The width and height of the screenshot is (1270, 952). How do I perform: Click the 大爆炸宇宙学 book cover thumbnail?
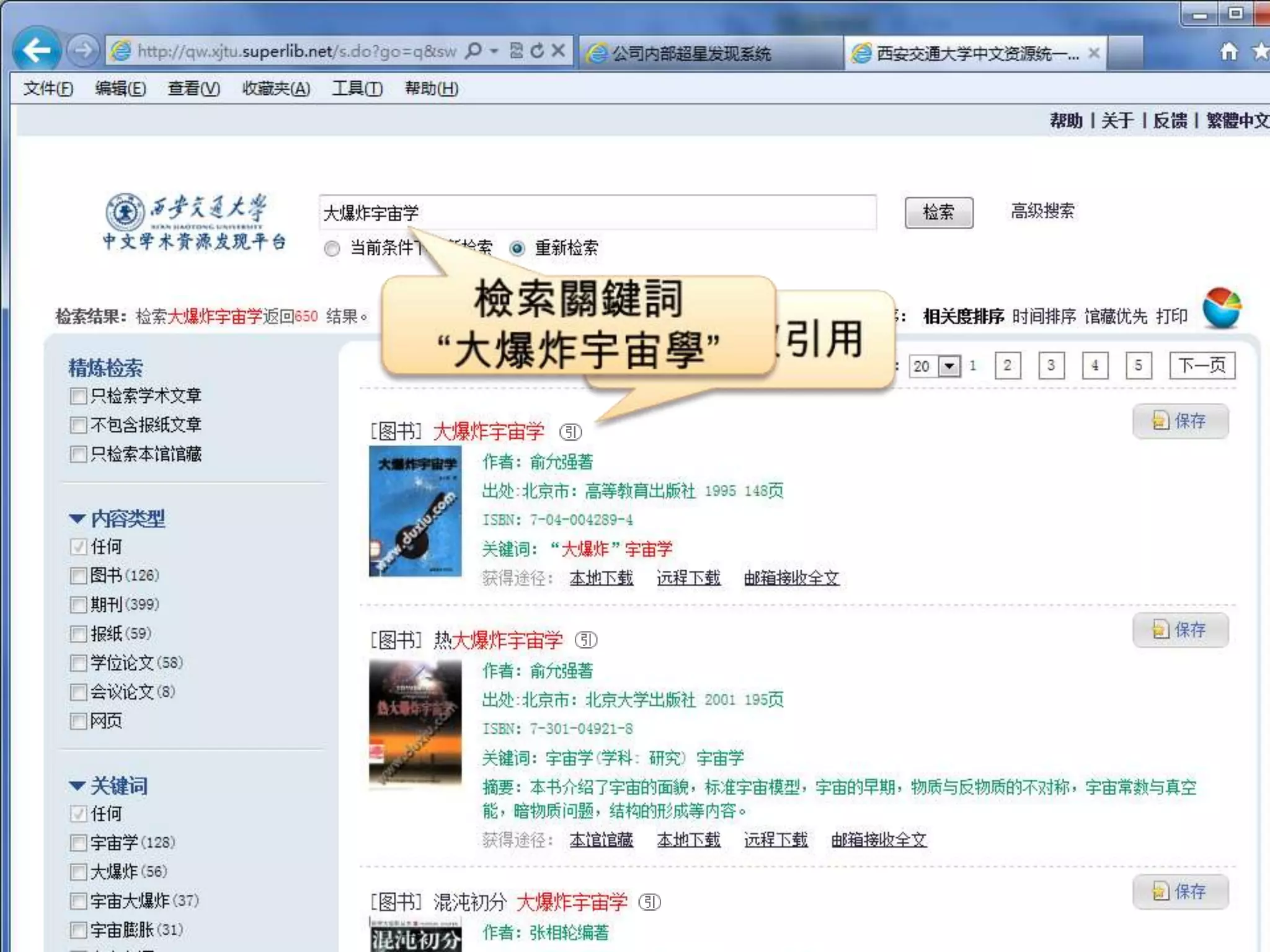(415, 511)
